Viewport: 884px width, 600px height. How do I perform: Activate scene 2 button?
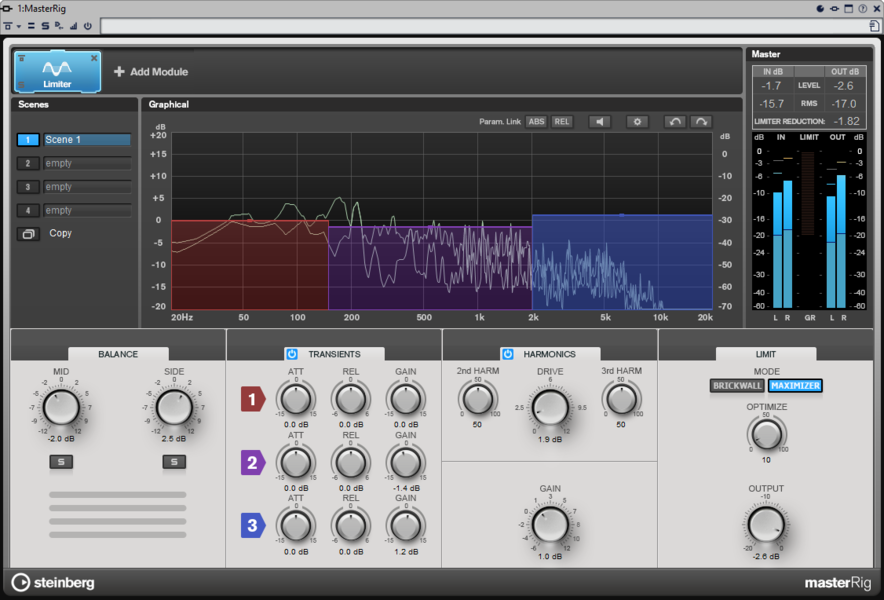(28, 164)
